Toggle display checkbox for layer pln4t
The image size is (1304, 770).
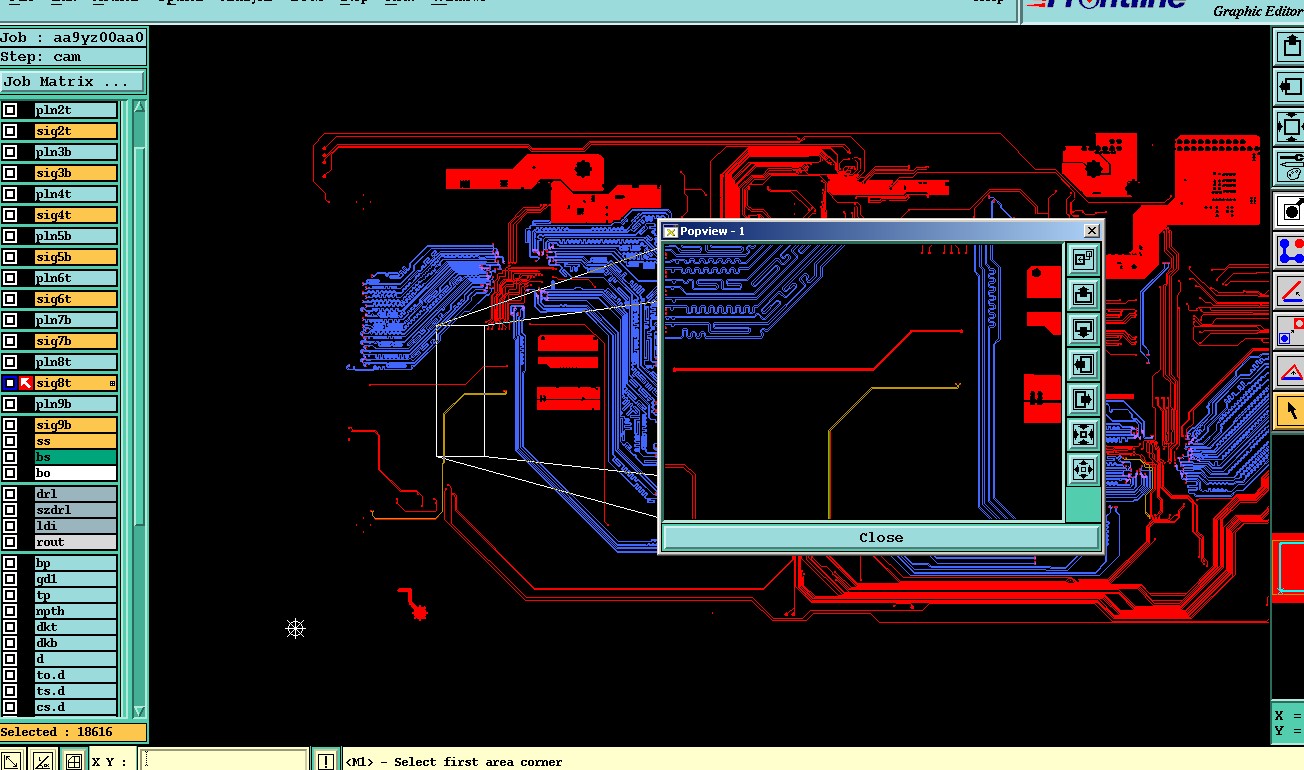[10, 194]
